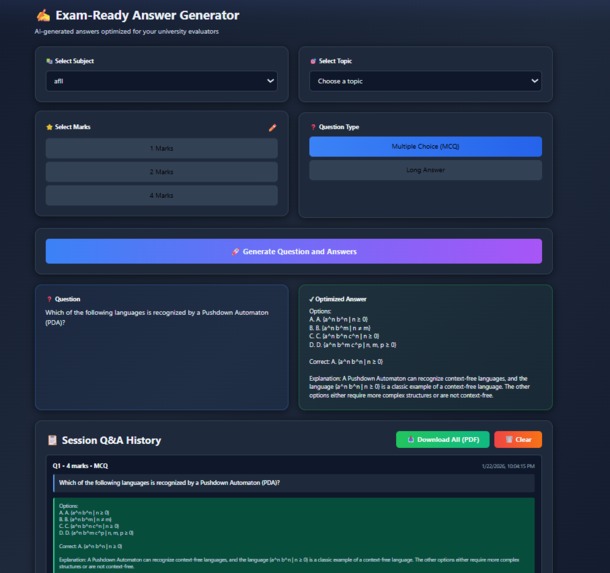
Task: Click option C in Optimized Answer list
Action: pyautogui.click(x=344, y=336)
